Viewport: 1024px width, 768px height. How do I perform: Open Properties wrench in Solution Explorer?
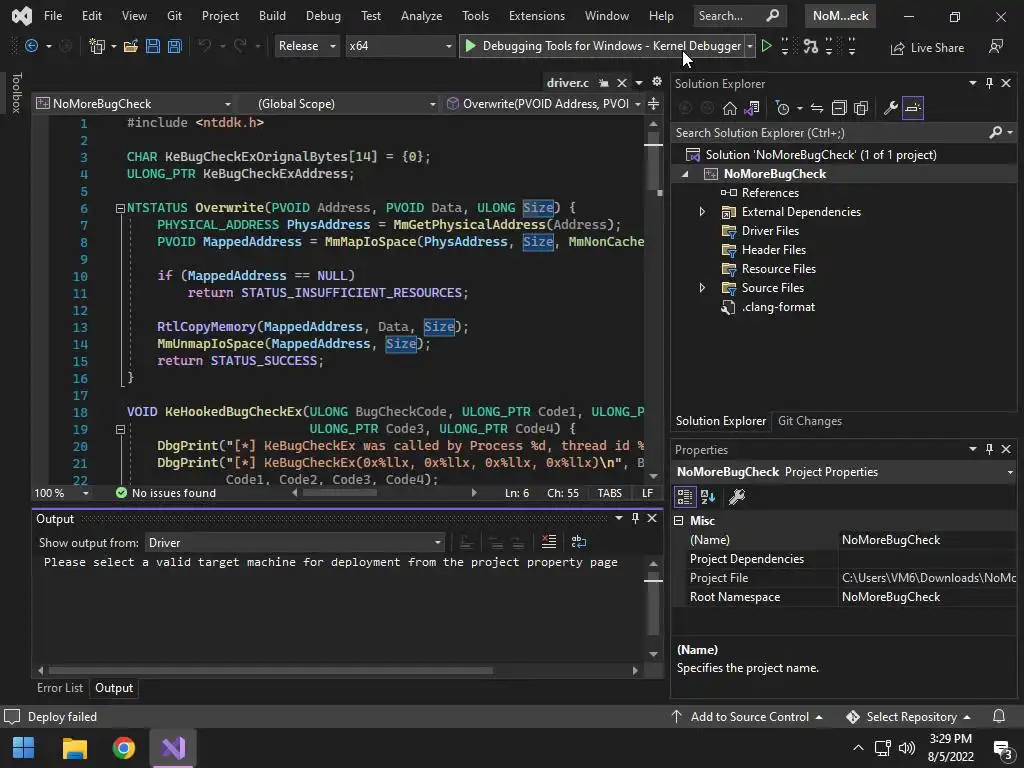(890, 108)
